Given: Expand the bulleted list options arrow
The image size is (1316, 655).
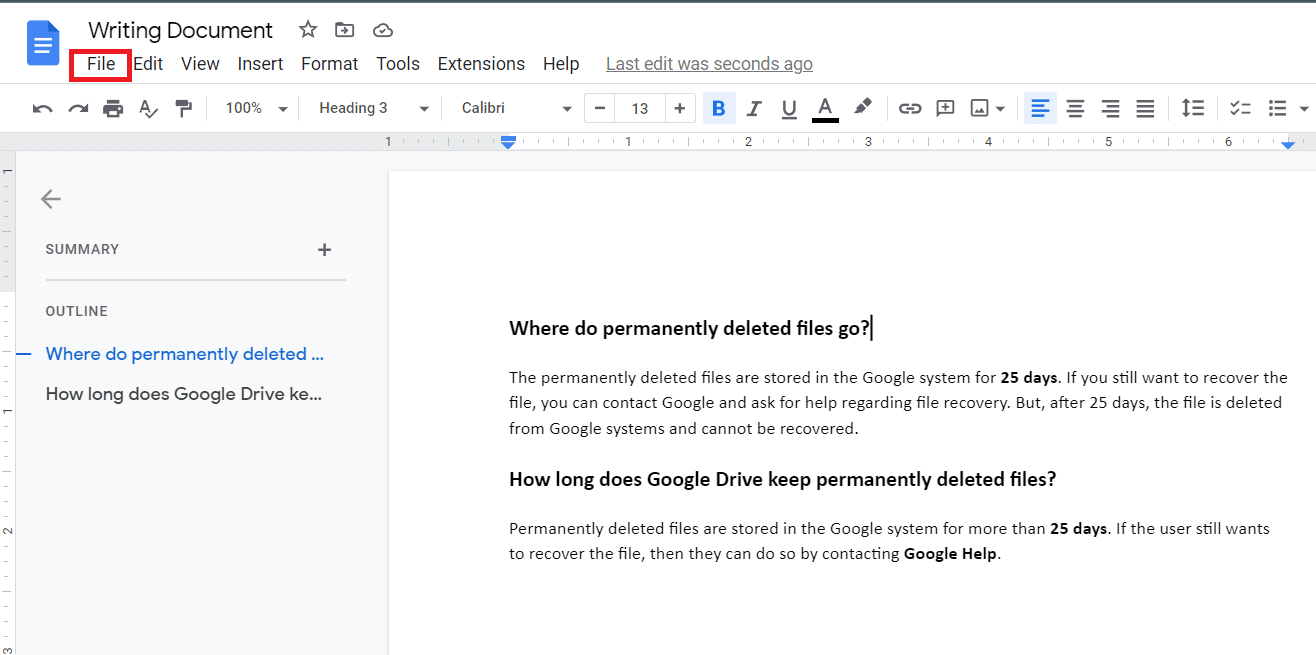Looking at the screenshot, I should (1303, 108).
